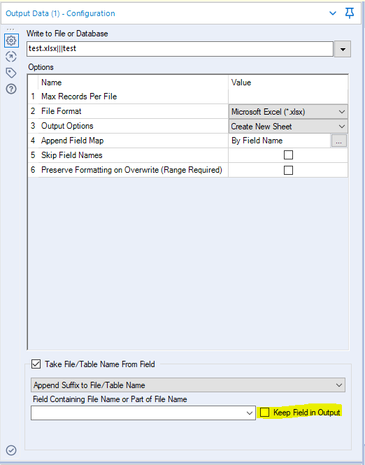Click the pin icon in Configuration header
Image resolution: width=365 pixels, height=465 pixels.
349,13
